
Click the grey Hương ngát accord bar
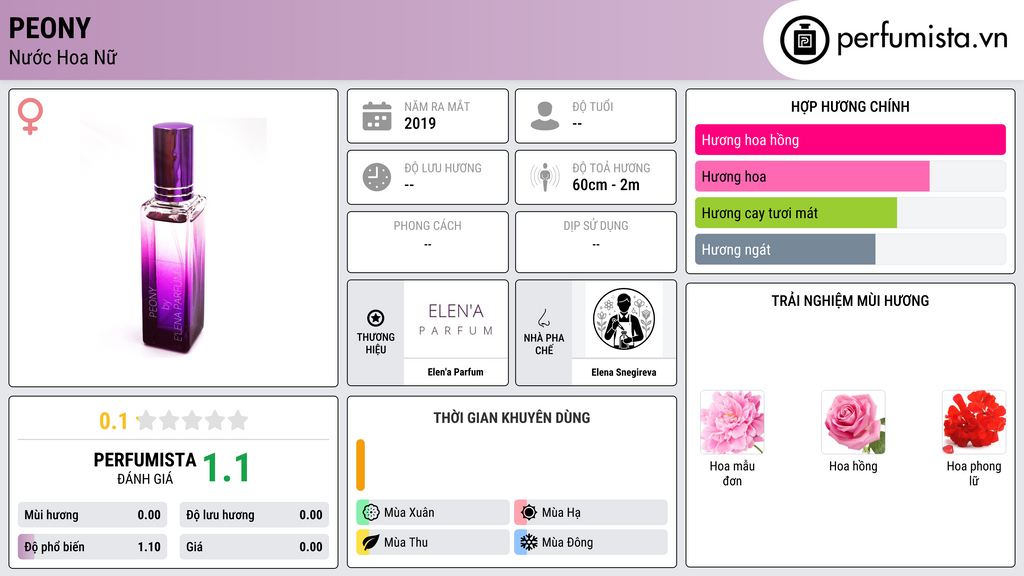pyautogui.click(x=785, y=249)
